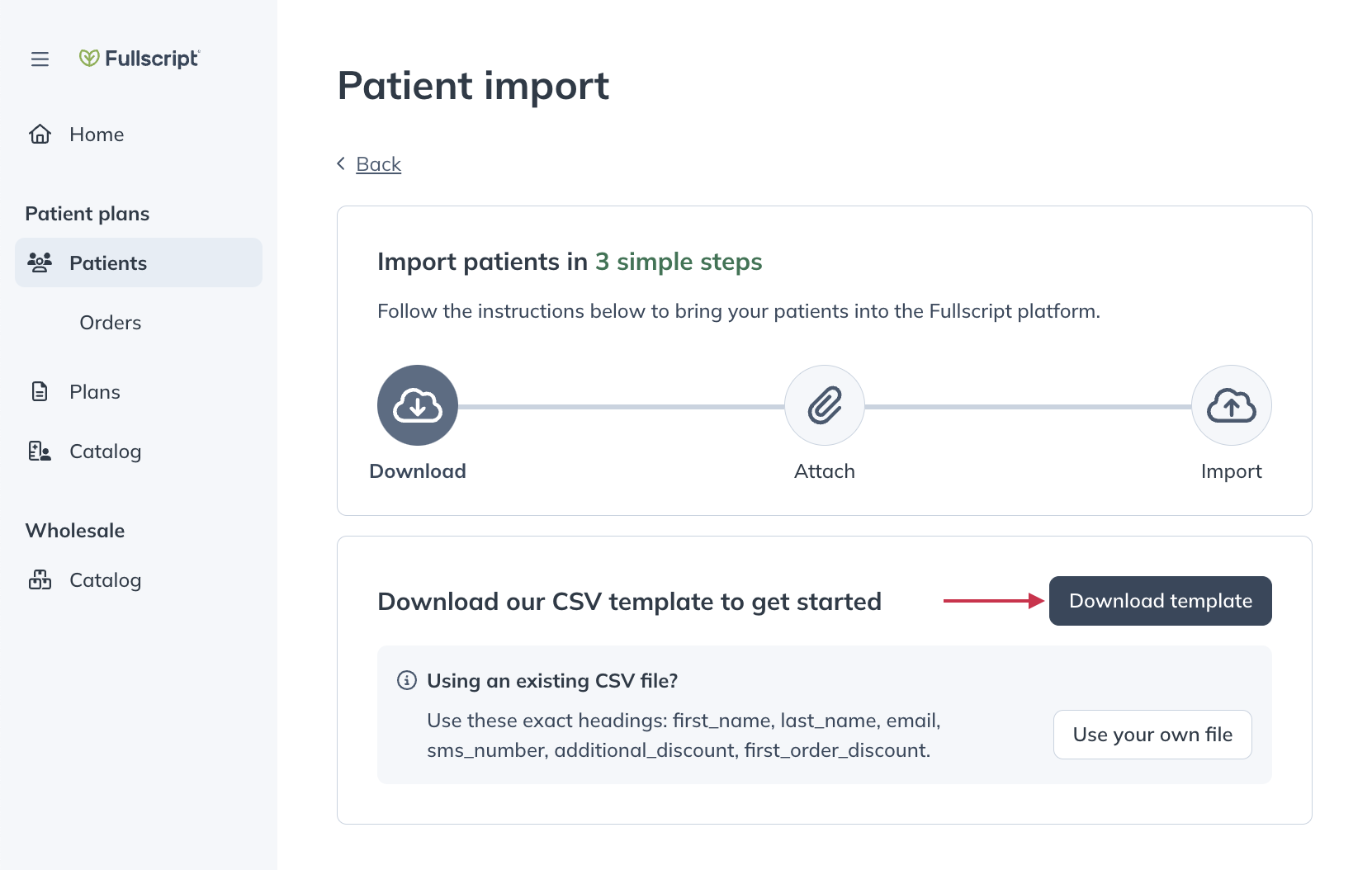
Task: Click the step progress bar between Download and Attach
Action: point(619,404)
